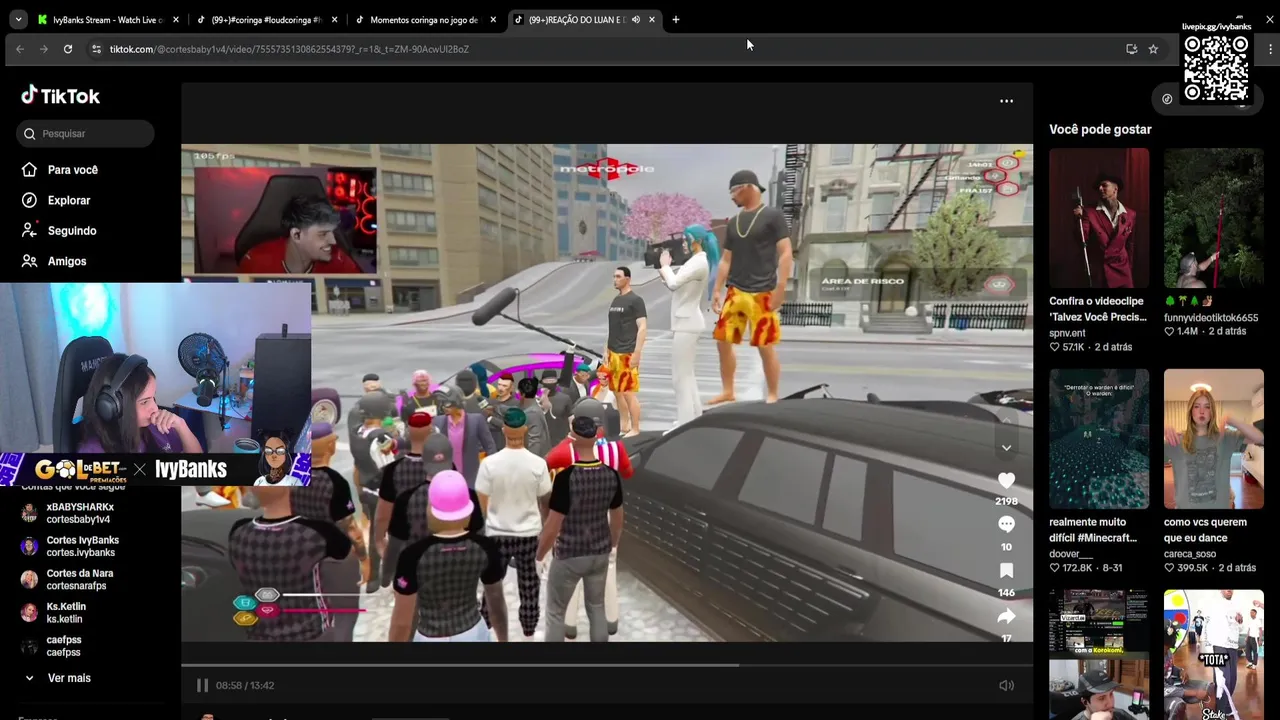Image resolution: width=1280 pixels, height=720 pixels.
Task: Click the Para você home icon
Action: [29, 170]
